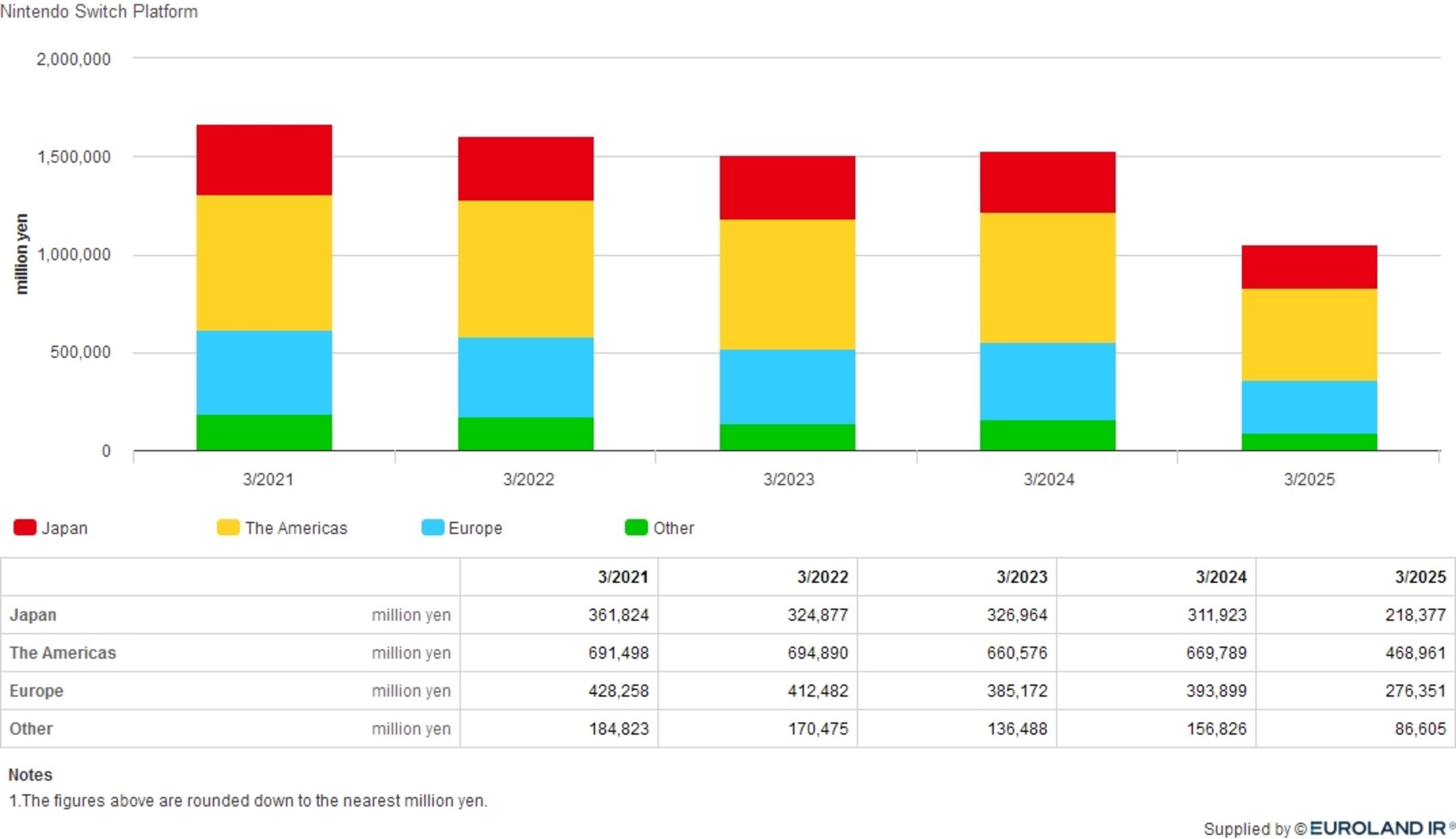This screenshot has height=839, width=1456.
Task: Click the 3/2022 table column header
Action: click(x=822, y=577)
